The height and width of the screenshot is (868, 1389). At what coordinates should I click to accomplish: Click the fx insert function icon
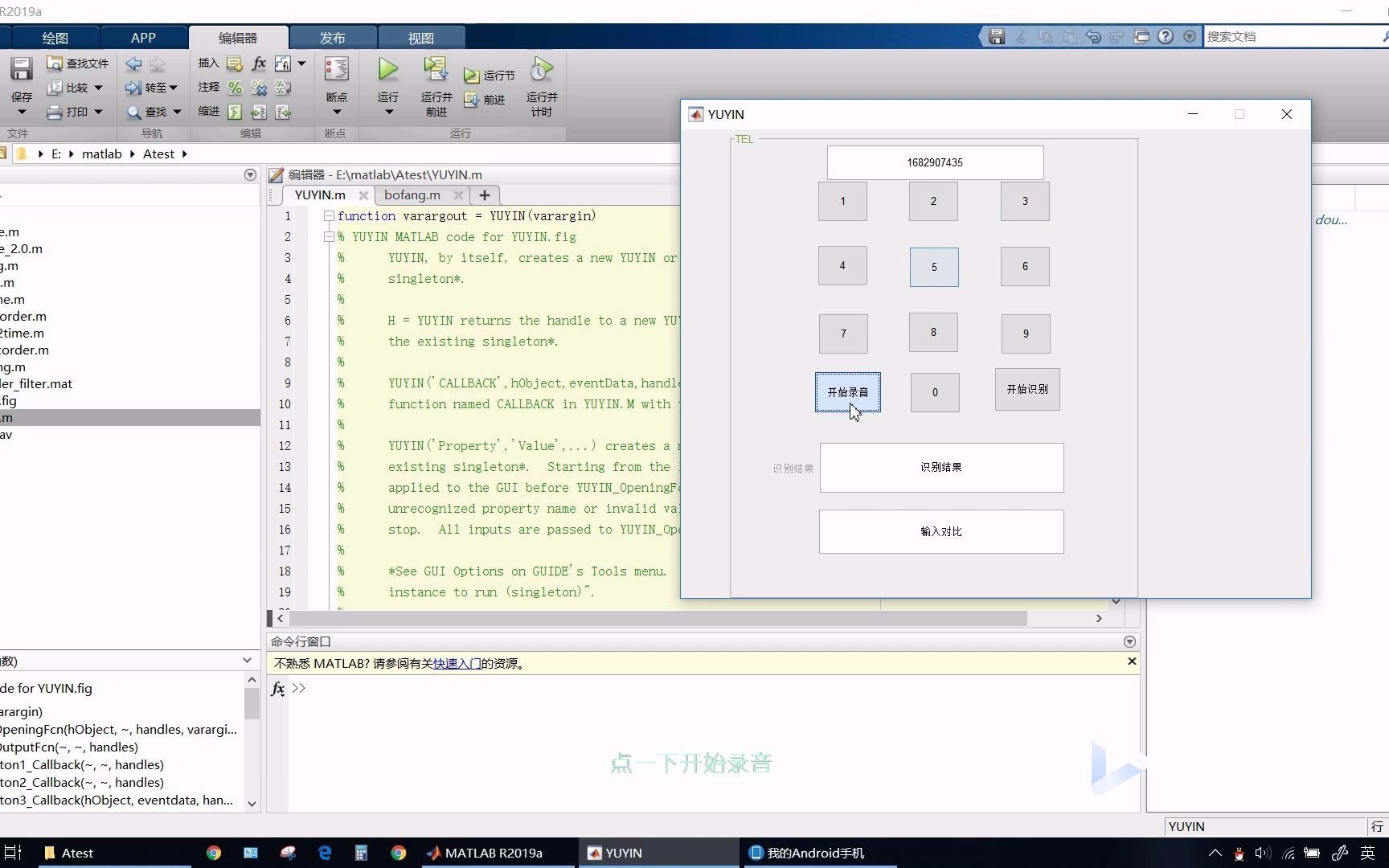[259, 63]
